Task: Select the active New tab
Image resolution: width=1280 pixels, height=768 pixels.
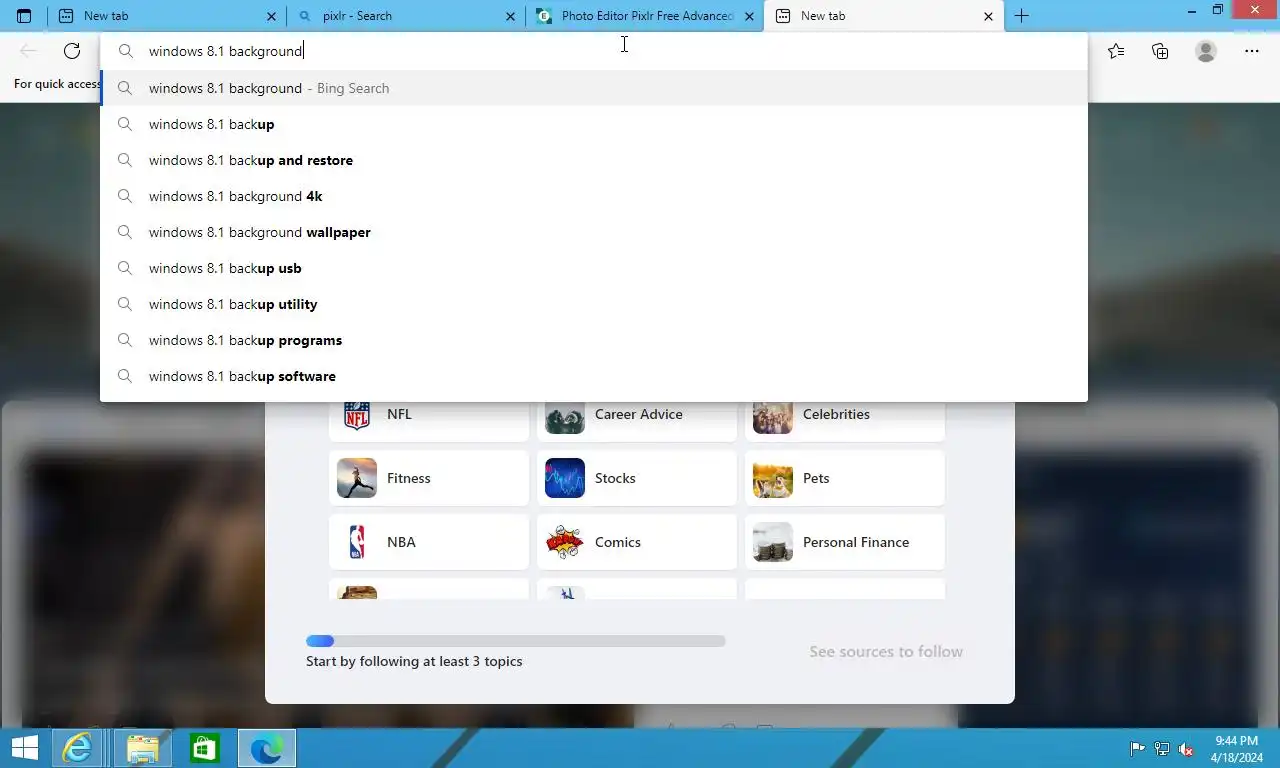Action: pyautogui.click(x=884, y=16)
